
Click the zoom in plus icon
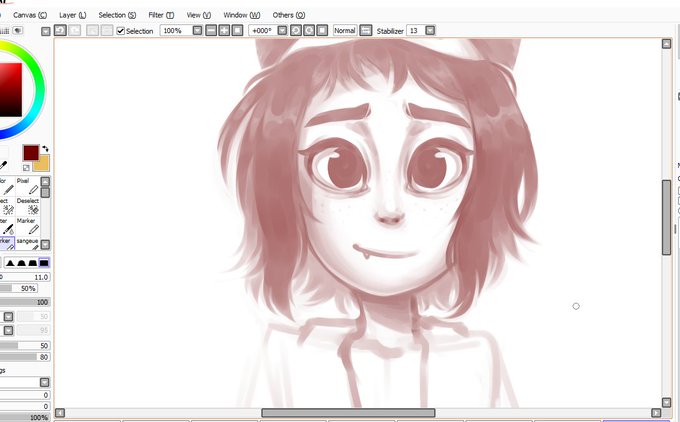point(224,30)
